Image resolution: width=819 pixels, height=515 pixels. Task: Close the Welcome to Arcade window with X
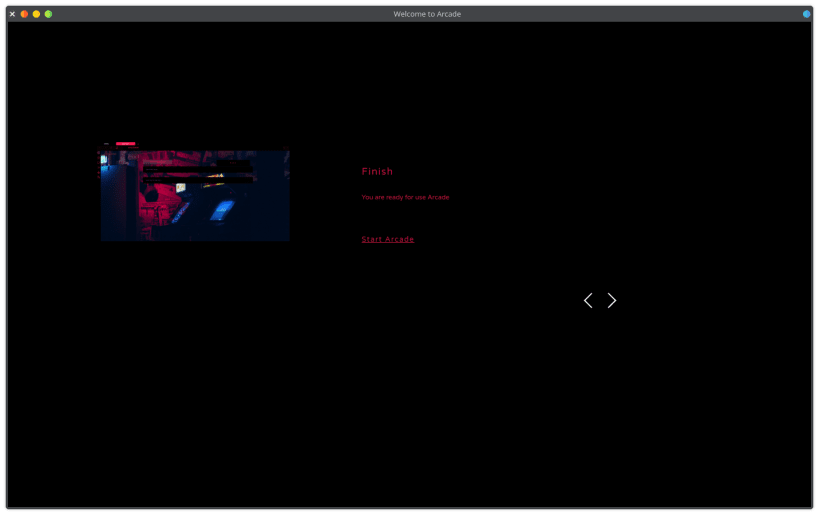(12, 14)
